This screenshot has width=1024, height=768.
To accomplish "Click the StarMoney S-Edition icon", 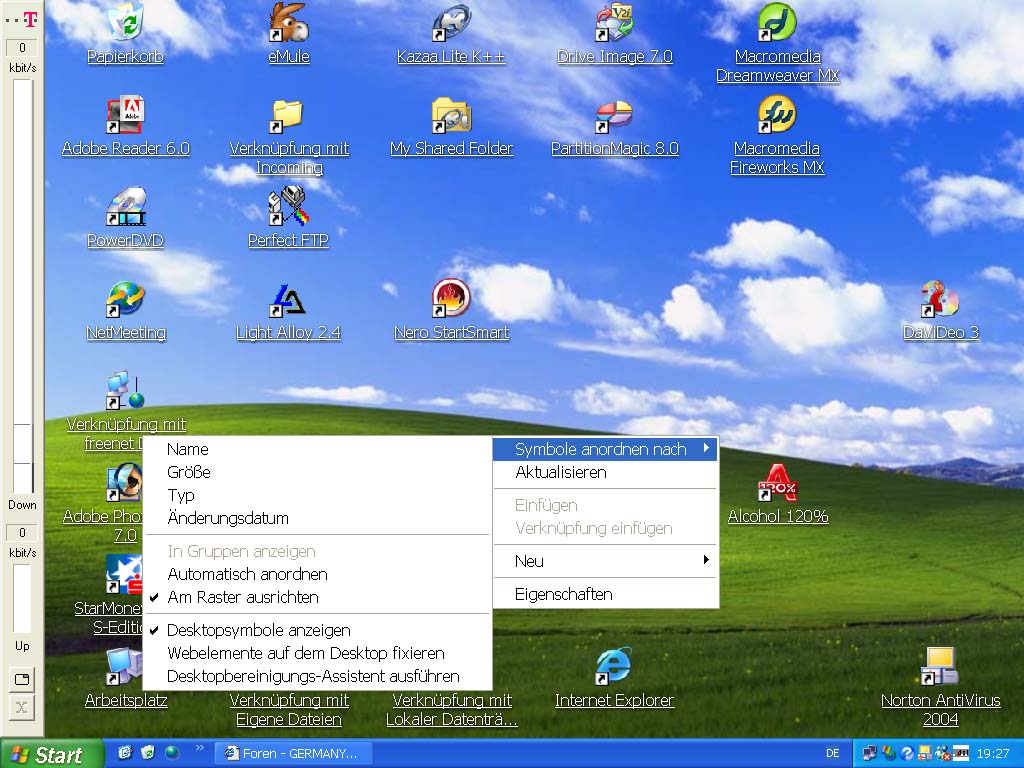I will tap(124, 575).
